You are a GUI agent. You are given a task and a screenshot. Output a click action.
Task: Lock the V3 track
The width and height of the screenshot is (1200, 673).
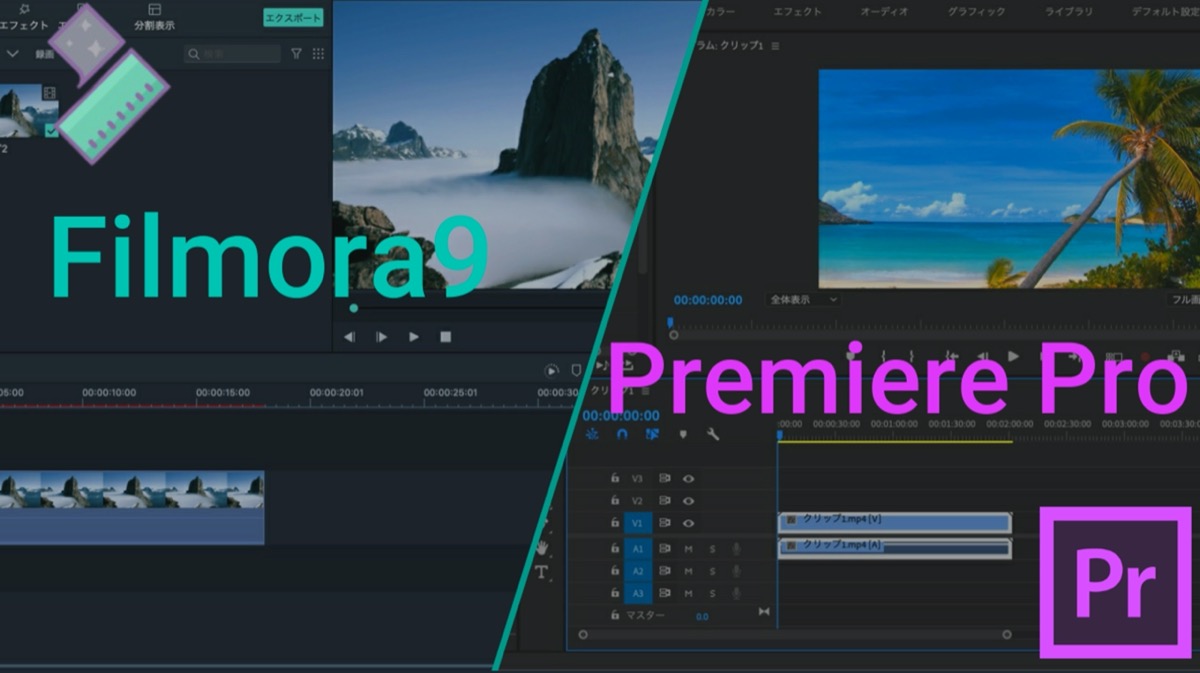pos(615,479)
